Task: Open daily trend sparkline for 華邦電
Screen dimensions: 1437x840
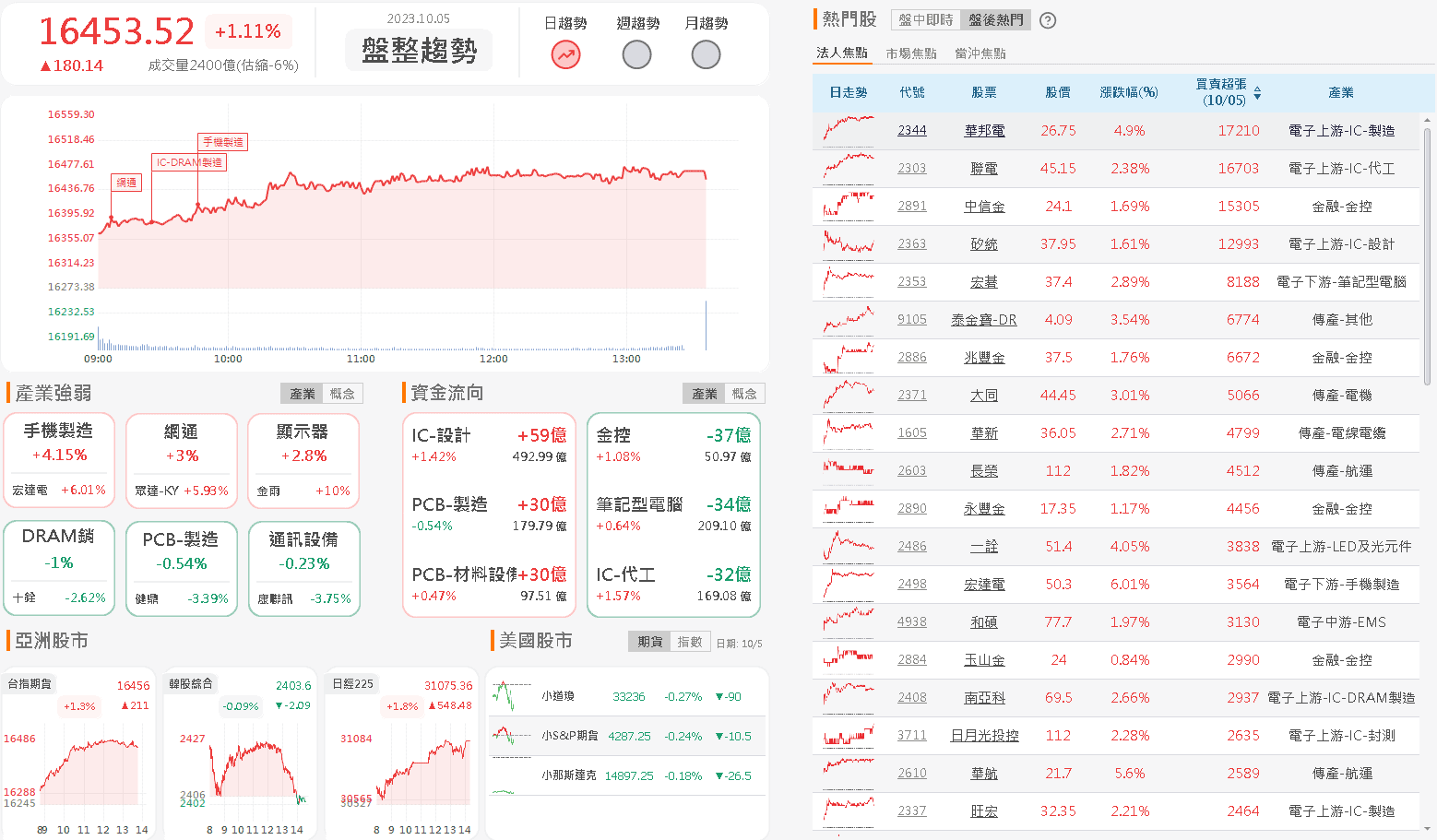Action: click(x=849, y=130)
